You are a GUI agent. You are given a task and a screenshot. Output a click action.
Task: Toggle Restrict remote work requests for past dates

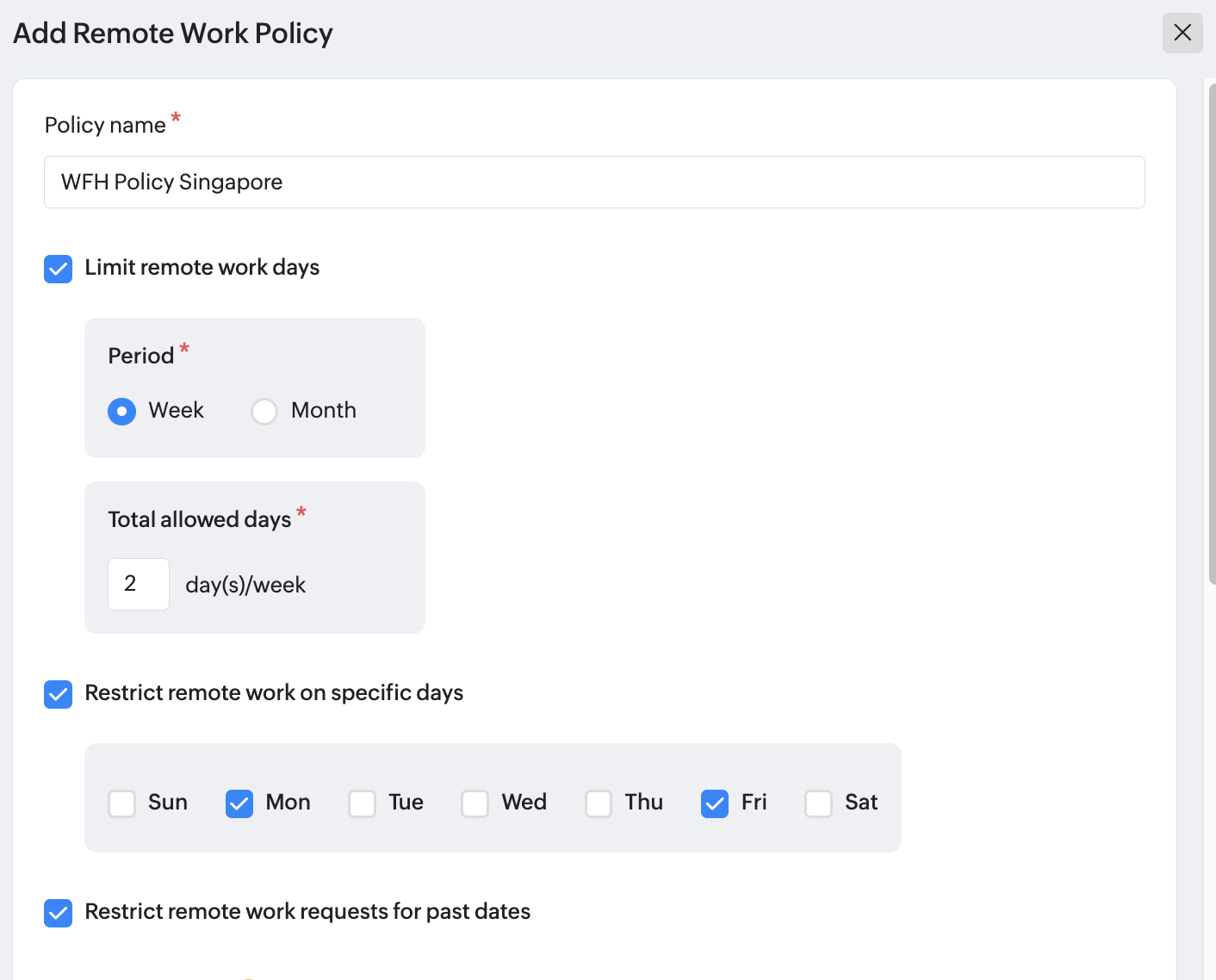[x=59, y=913]
